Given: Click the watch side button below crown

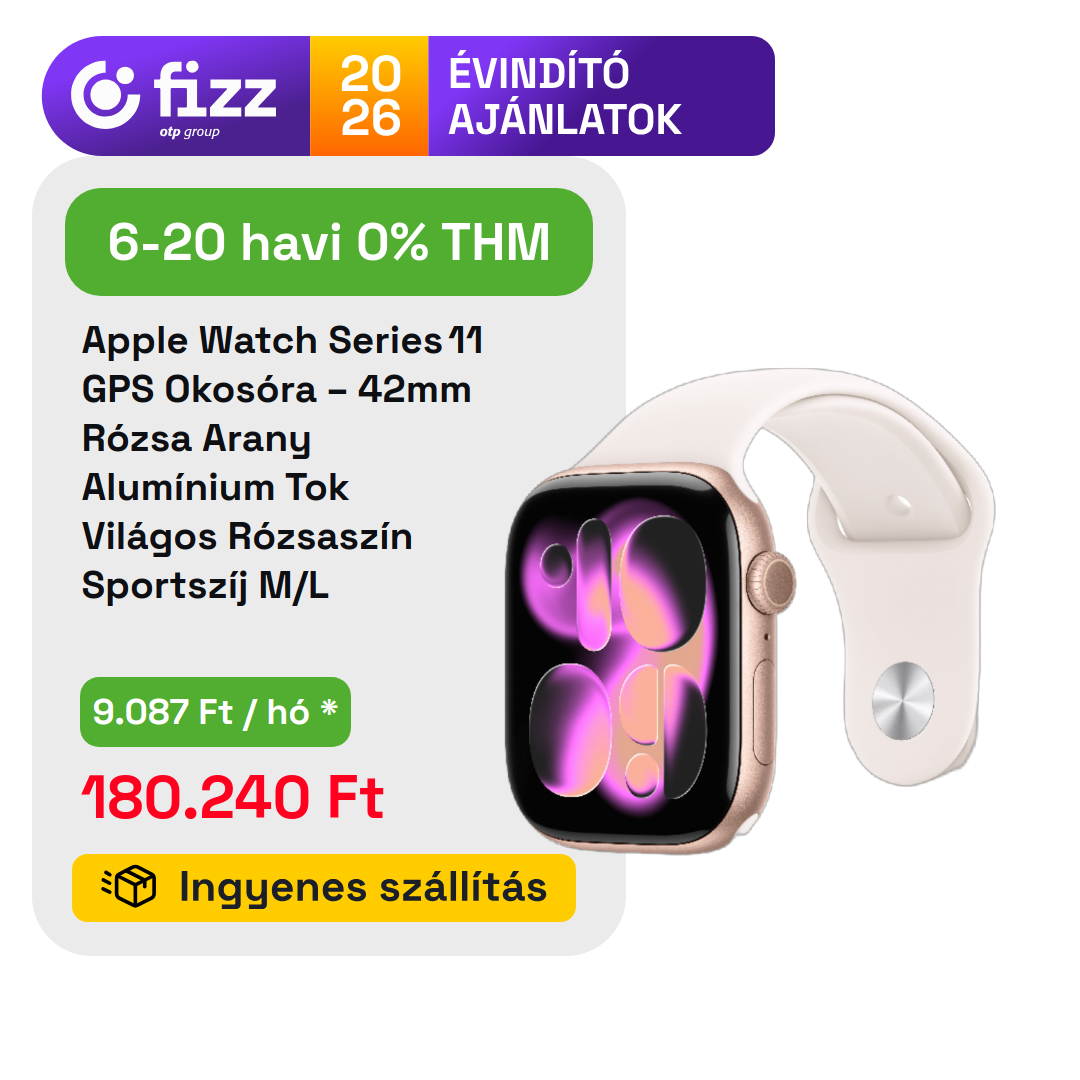Looking at the screenshot, I should [x=764, y=712].
